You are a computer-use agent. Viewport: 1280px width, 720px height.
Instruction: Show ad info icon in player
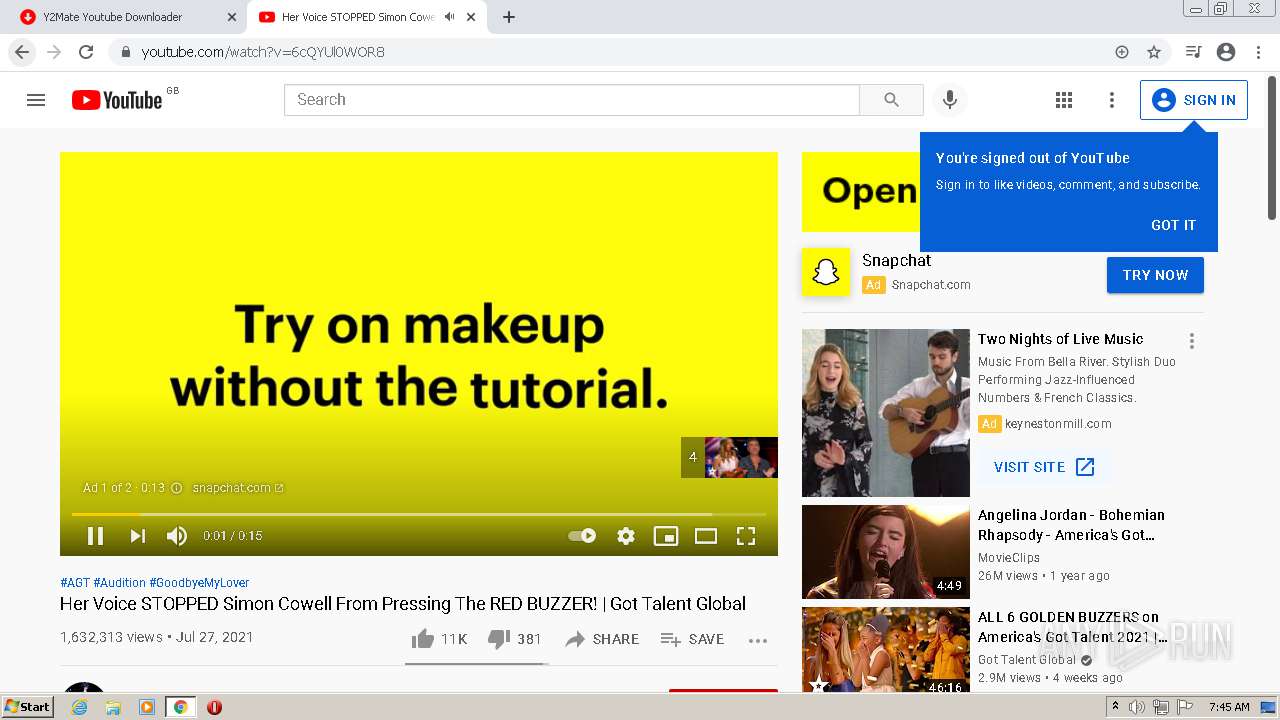pyautogui.click(x=177, y=488)
